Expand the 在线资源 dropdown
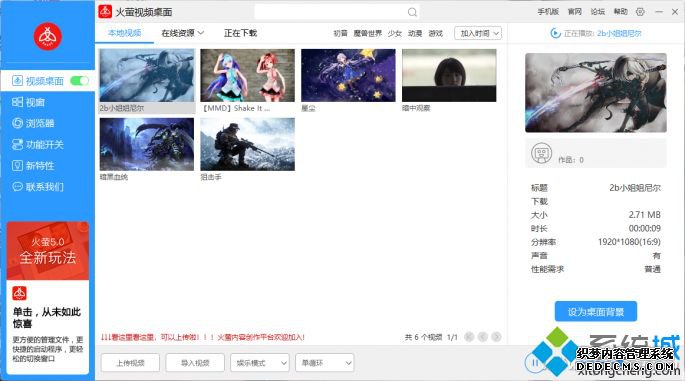This screenshot has height=381, width=685. click(x=182, y=33)
